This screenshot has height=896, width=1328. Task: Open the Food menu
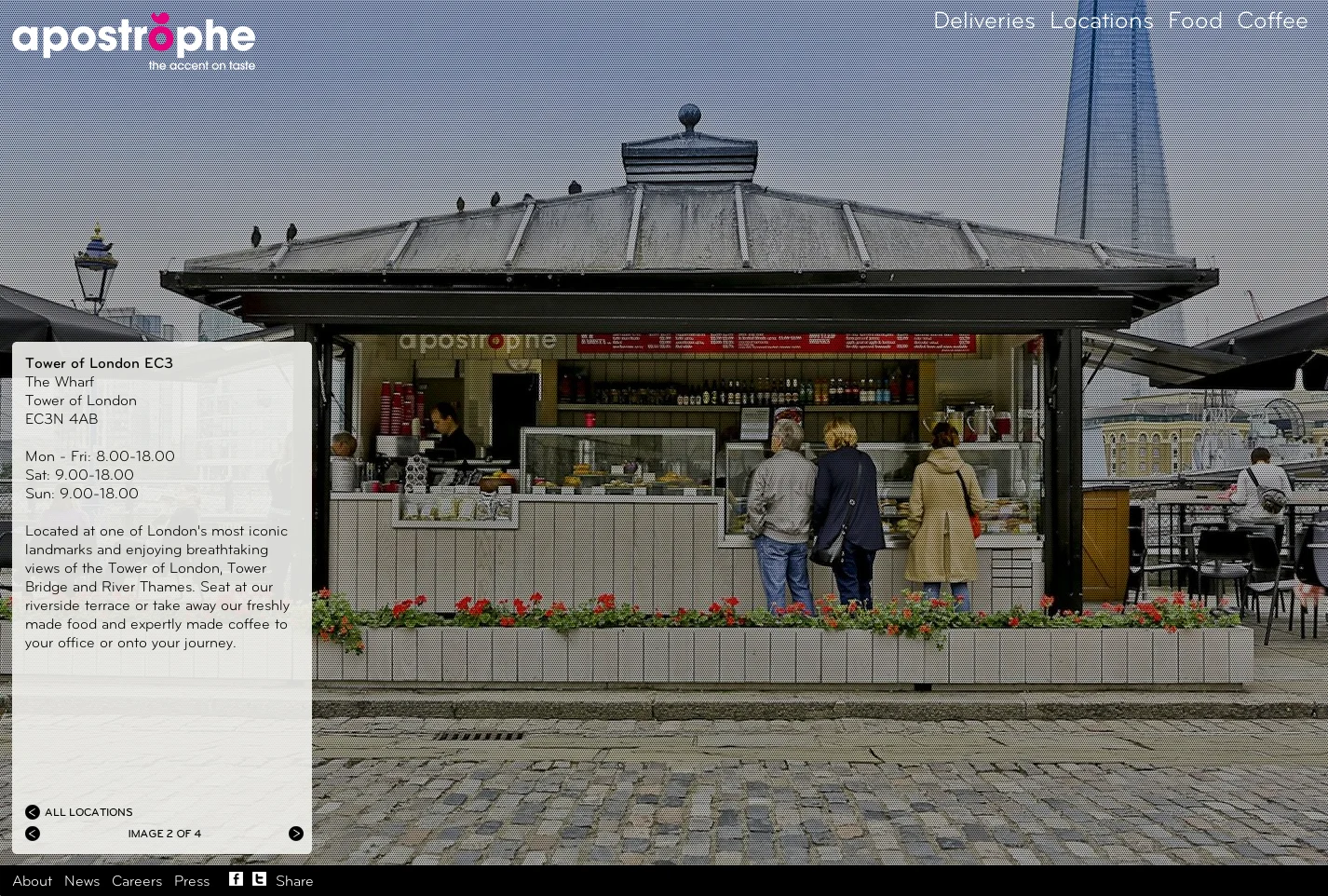pos(1195,20)
